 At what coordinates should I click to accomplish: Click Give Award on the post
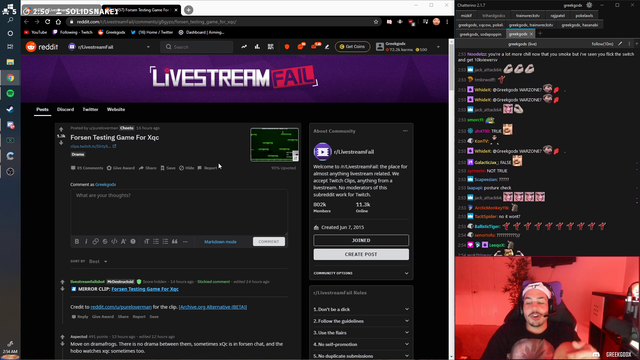pyautogui.click(x=121, y=168)
